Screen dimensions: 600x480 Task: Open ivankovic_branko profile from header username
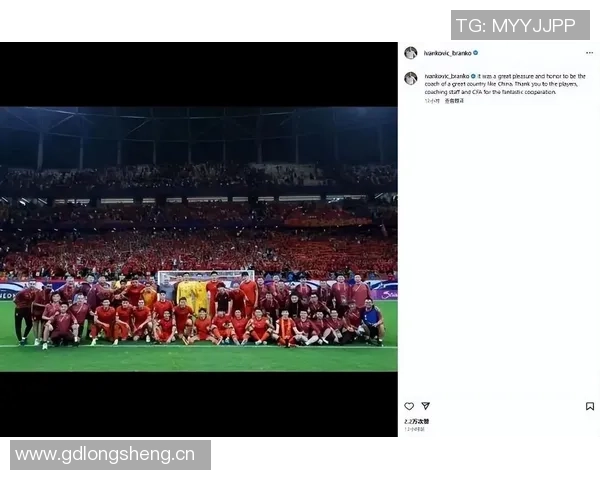[447, 53]
